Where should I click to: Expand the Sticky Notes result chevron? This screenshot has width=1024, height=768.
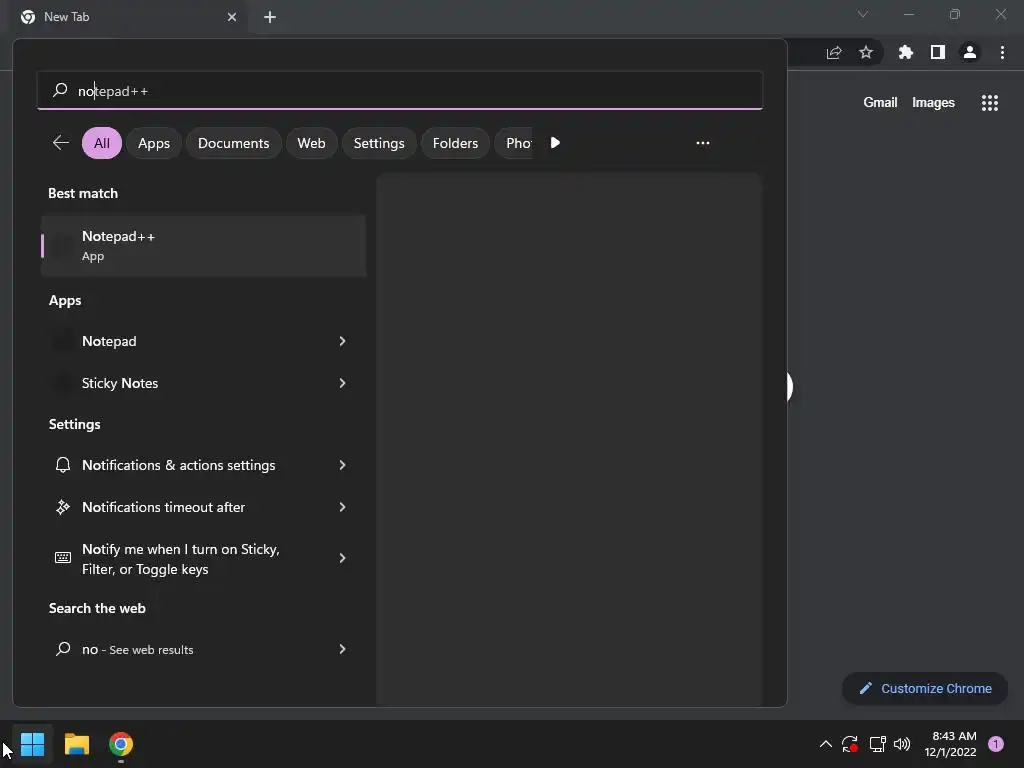click(342, 383)
